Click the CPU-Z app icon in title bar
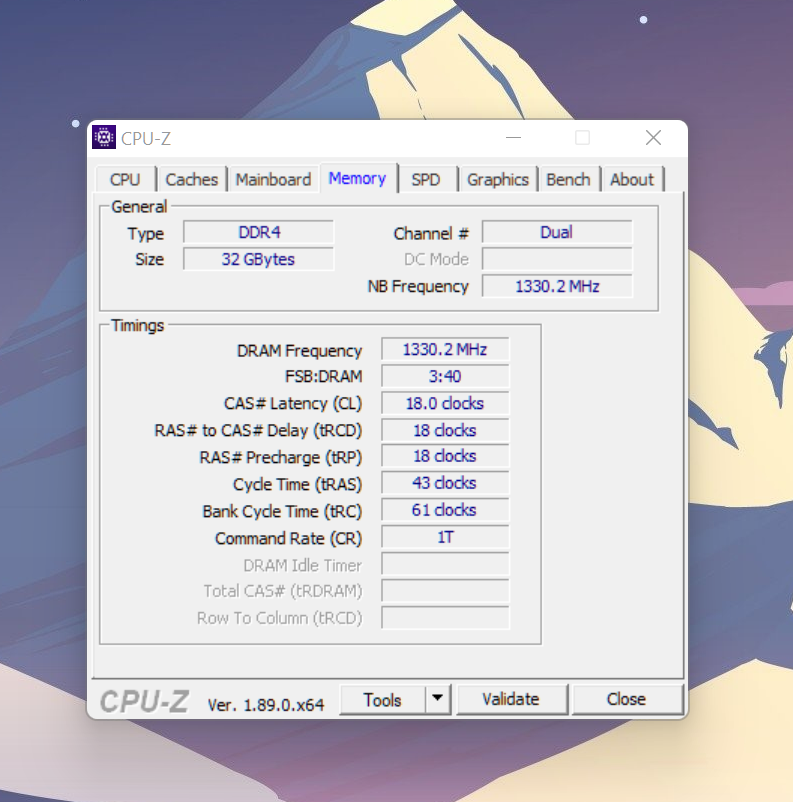The width and height of the screenshot is (793, 802). (x=104, y=137)
